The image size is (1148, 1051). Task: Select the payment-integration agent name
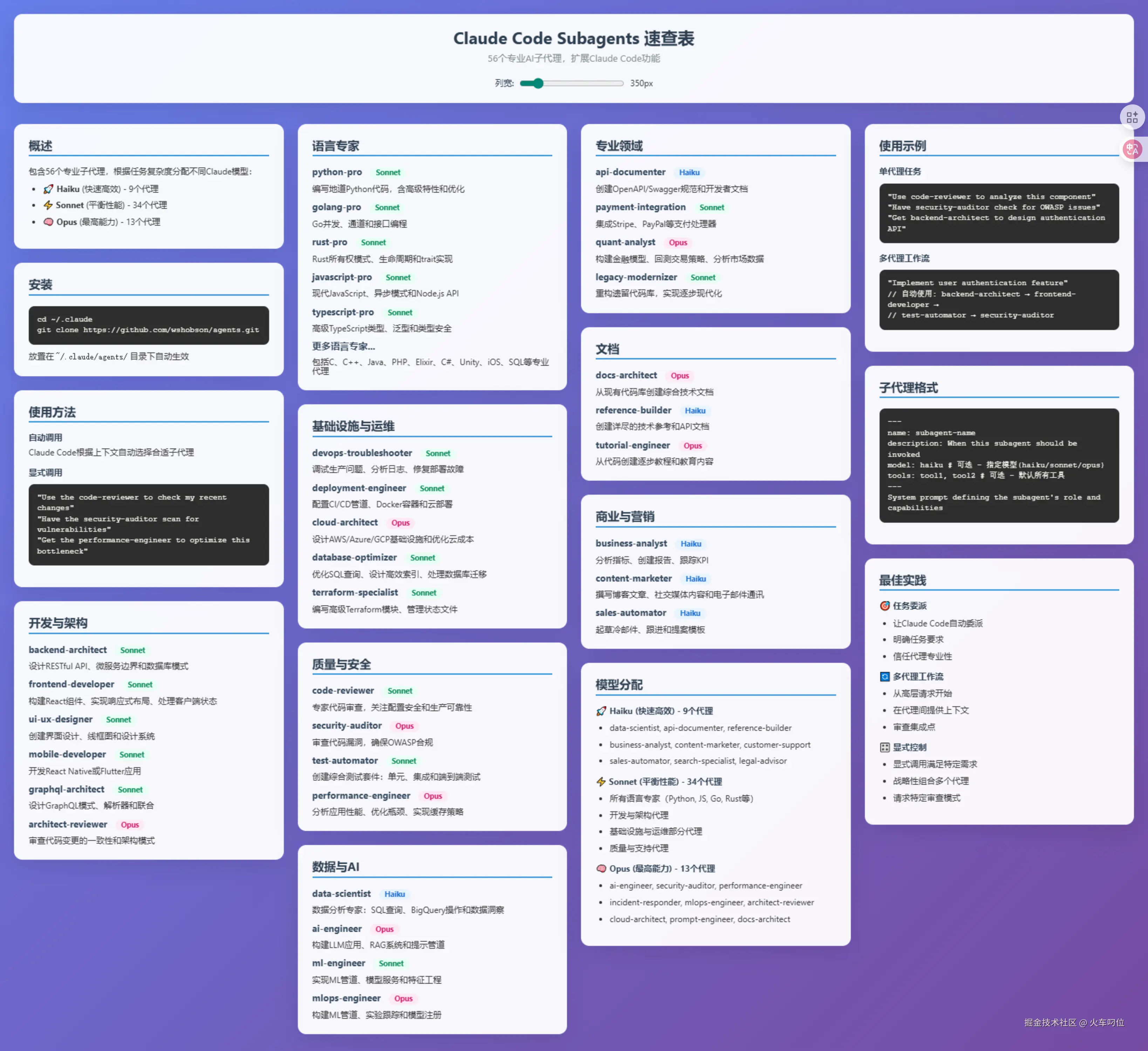641,207
